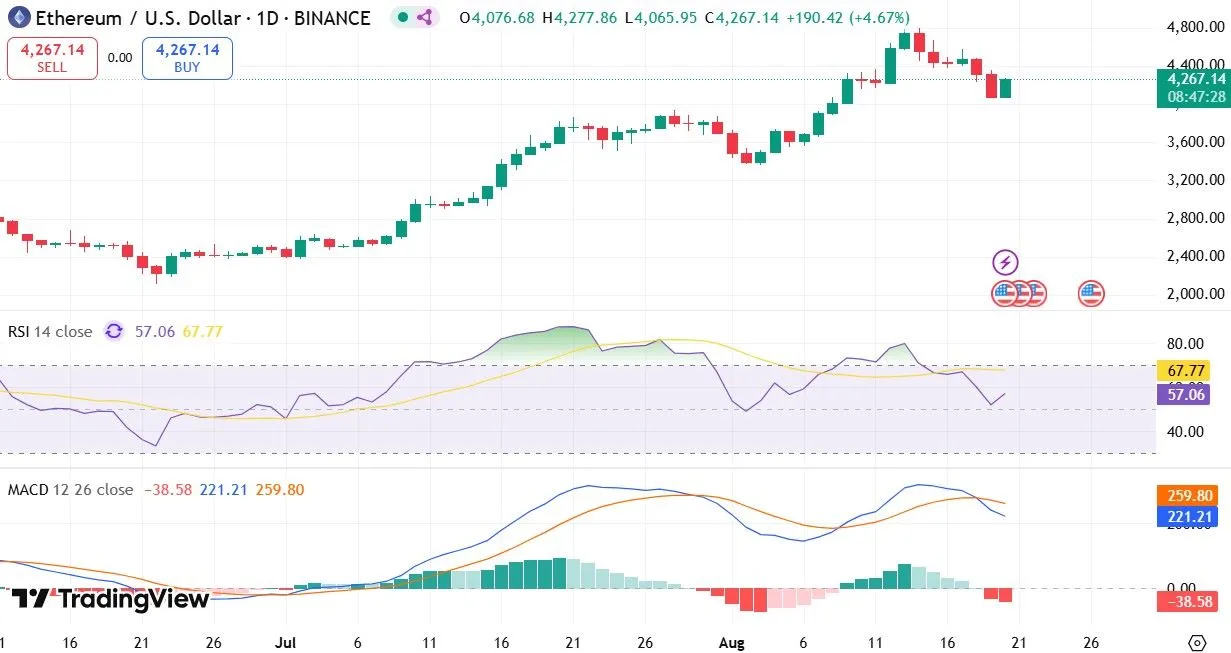
Task: Click the RSI 14 close indicator title
Action: [48, 331]
